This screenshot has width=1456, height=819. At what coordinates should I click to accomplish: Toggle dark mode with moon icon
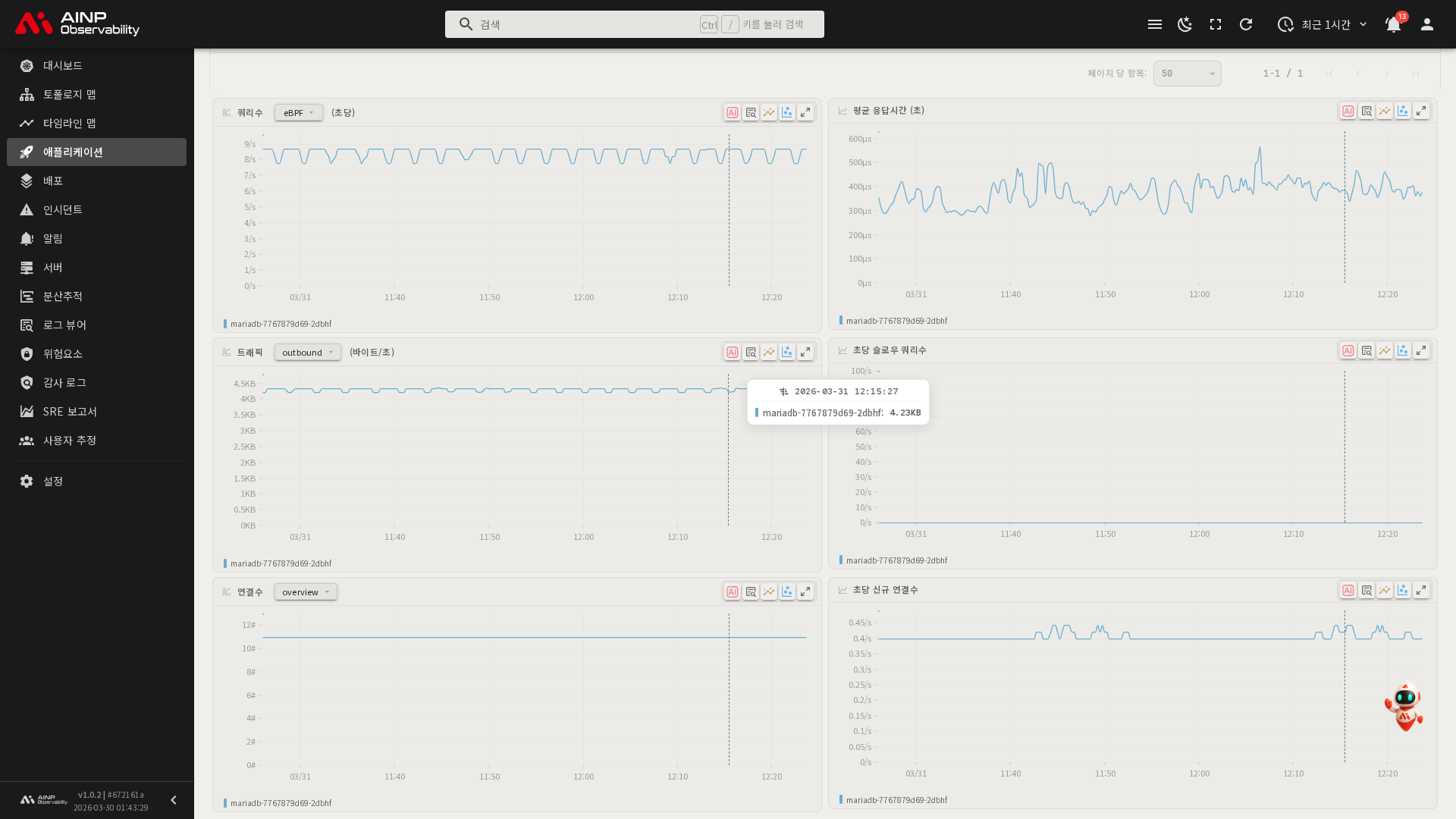(x=1185, y=24)
